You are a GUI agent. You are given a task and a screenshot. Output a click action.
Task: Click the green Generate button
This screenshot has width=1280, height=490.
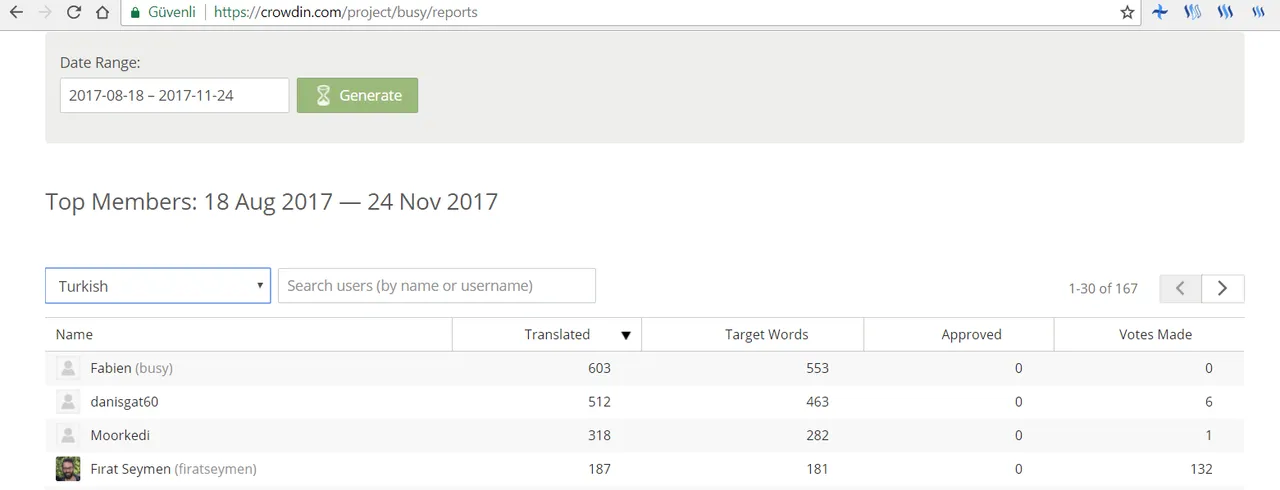click(x=358, y=96)
